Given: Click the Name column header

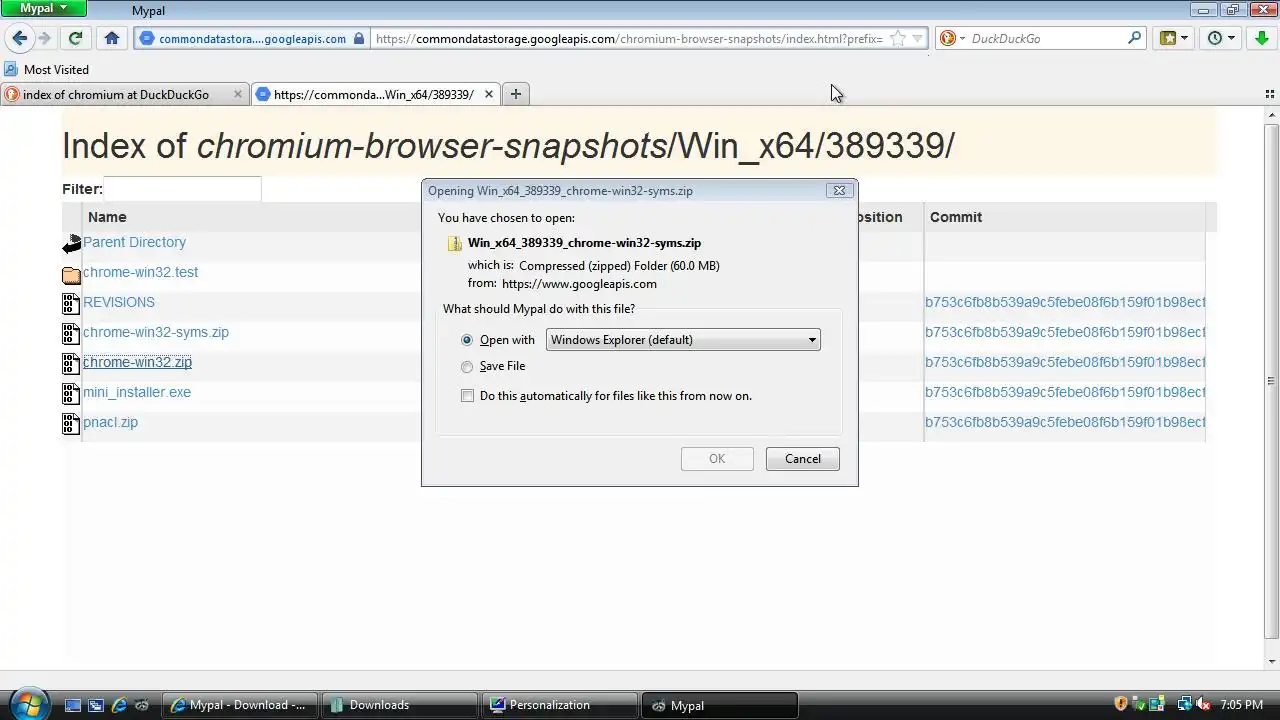Looking at the screenshot, I should pyautogui.click(x=107, y=217).
